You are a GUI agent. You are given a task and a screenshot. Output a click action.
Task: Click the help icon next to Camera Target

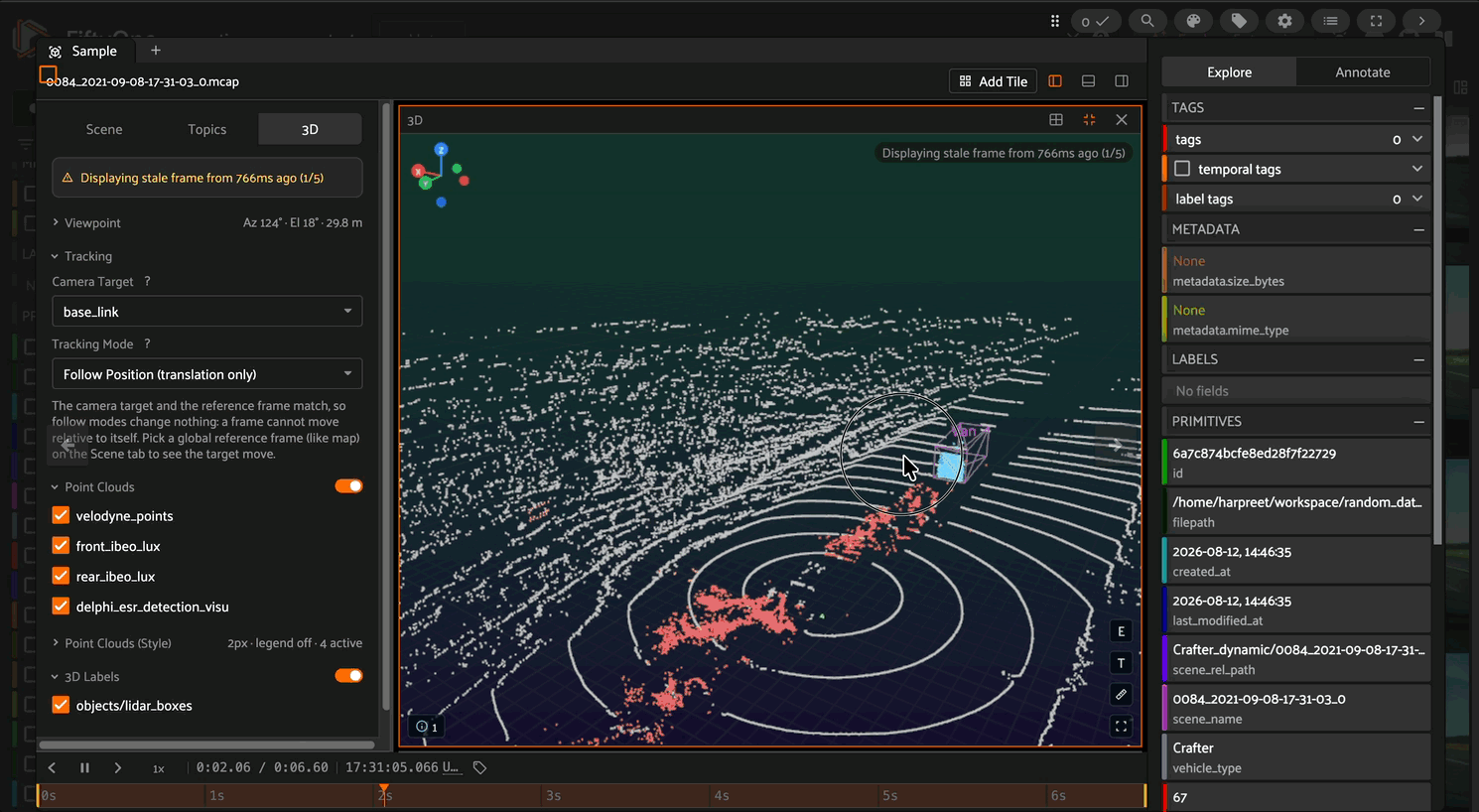[x=147, y=282]
